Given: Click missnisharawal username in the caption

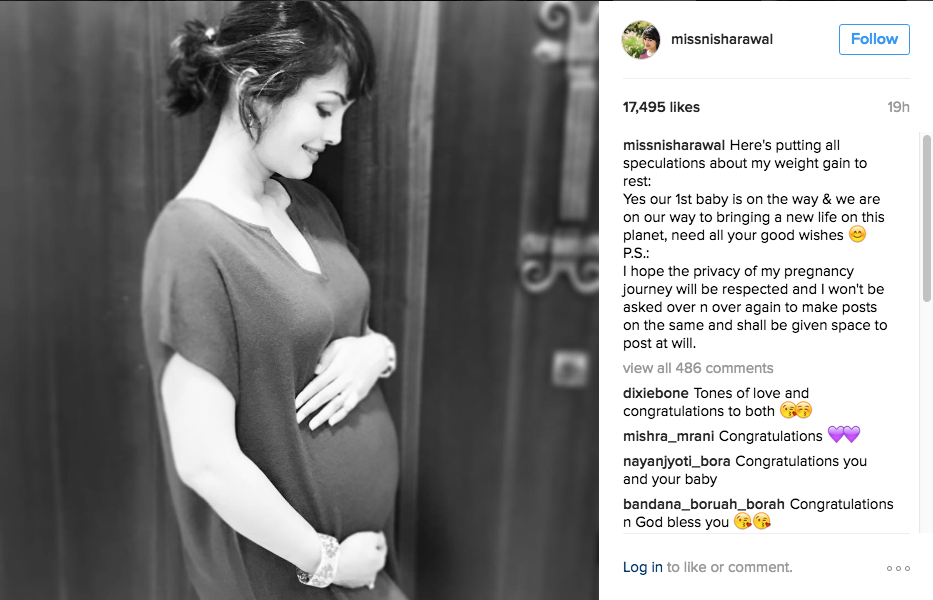Looking at the screenshot, I should pyautogui.click(x=674, y=145).
